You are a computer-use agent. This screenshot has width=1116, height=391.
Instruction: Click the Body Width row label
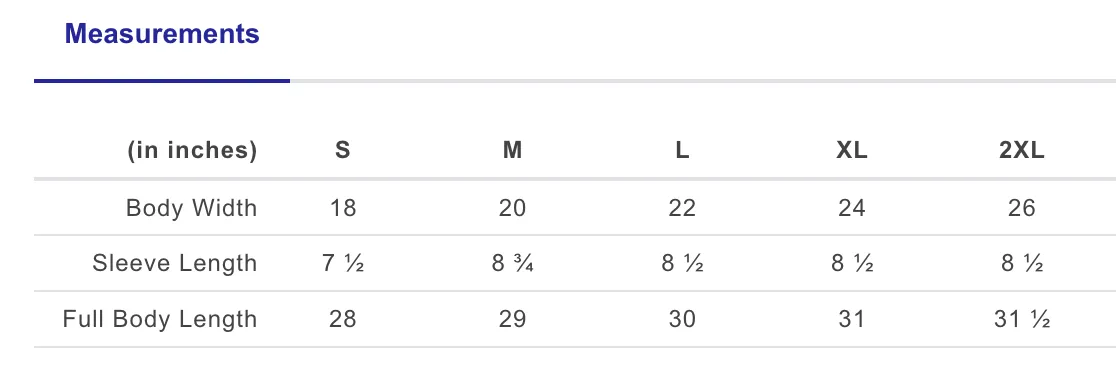191,208
